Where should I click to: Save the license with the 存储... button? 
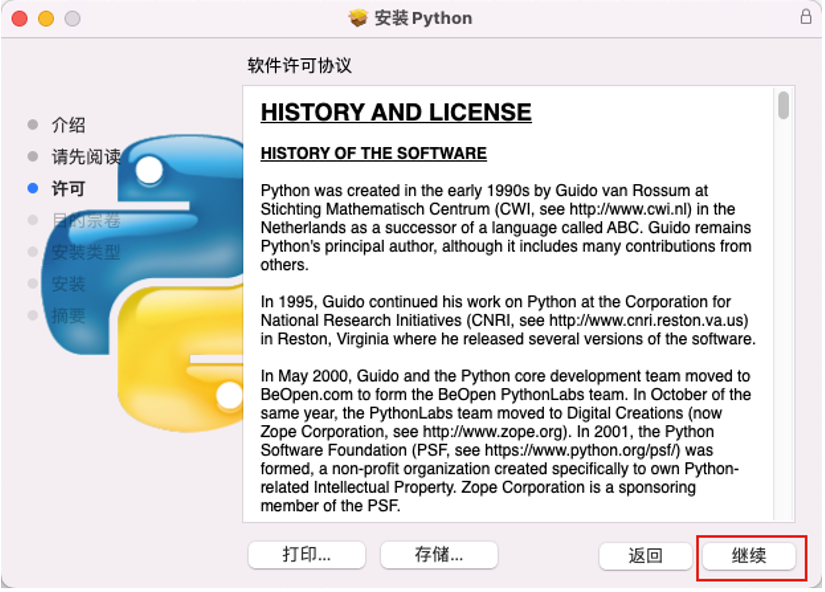439,555
